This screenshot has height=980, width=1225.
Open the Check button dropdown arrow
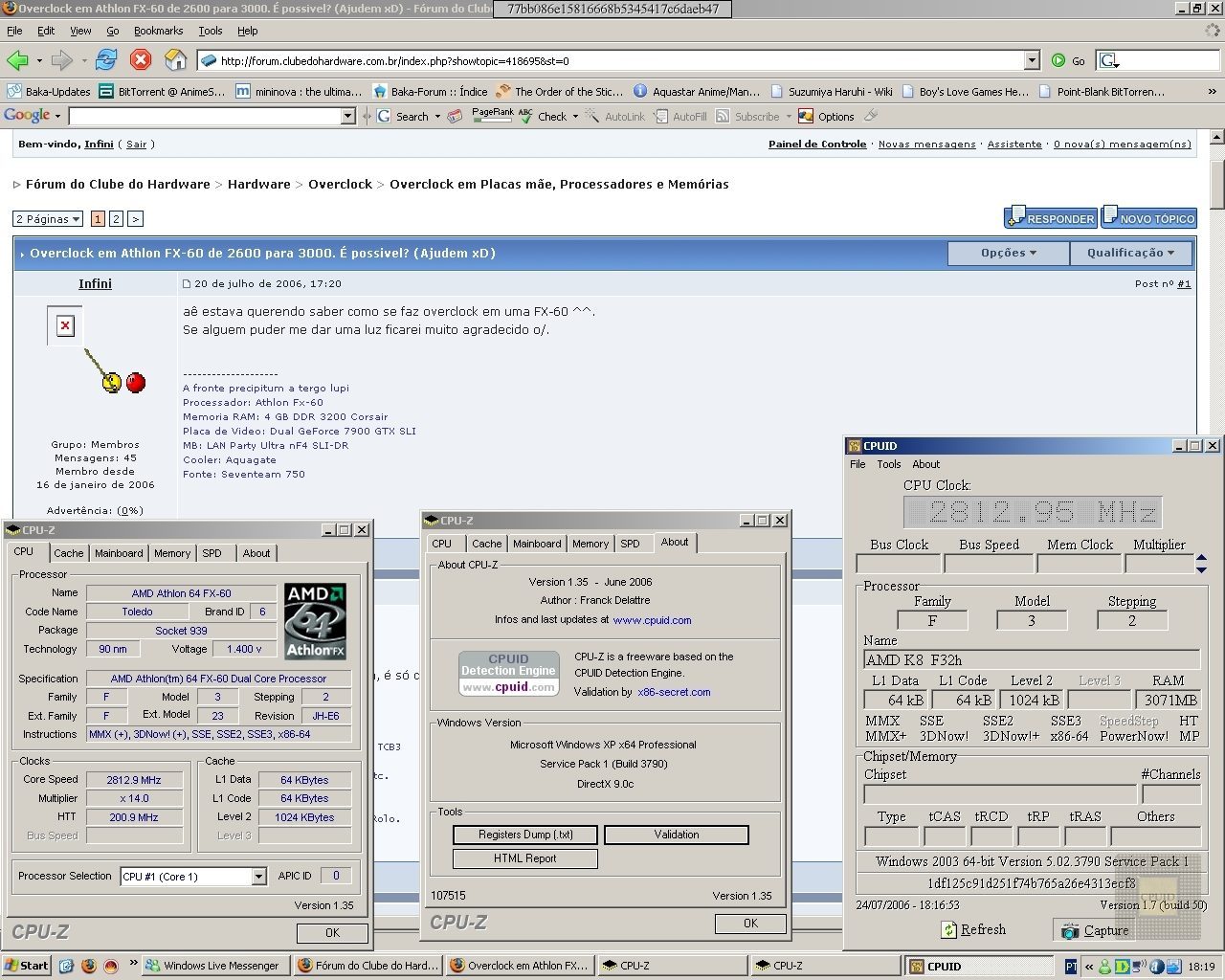pos(575,117)
